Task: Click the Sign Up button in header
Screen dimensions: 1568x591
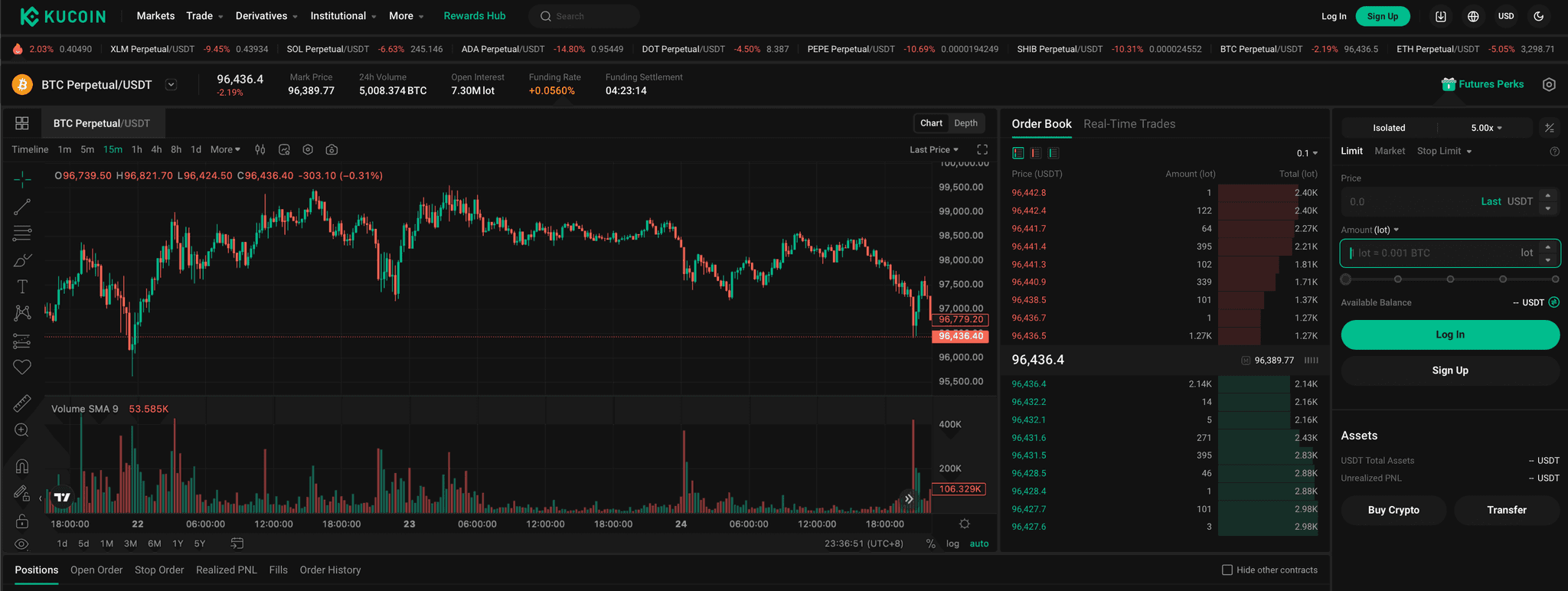Action: tap(1383, 16)
